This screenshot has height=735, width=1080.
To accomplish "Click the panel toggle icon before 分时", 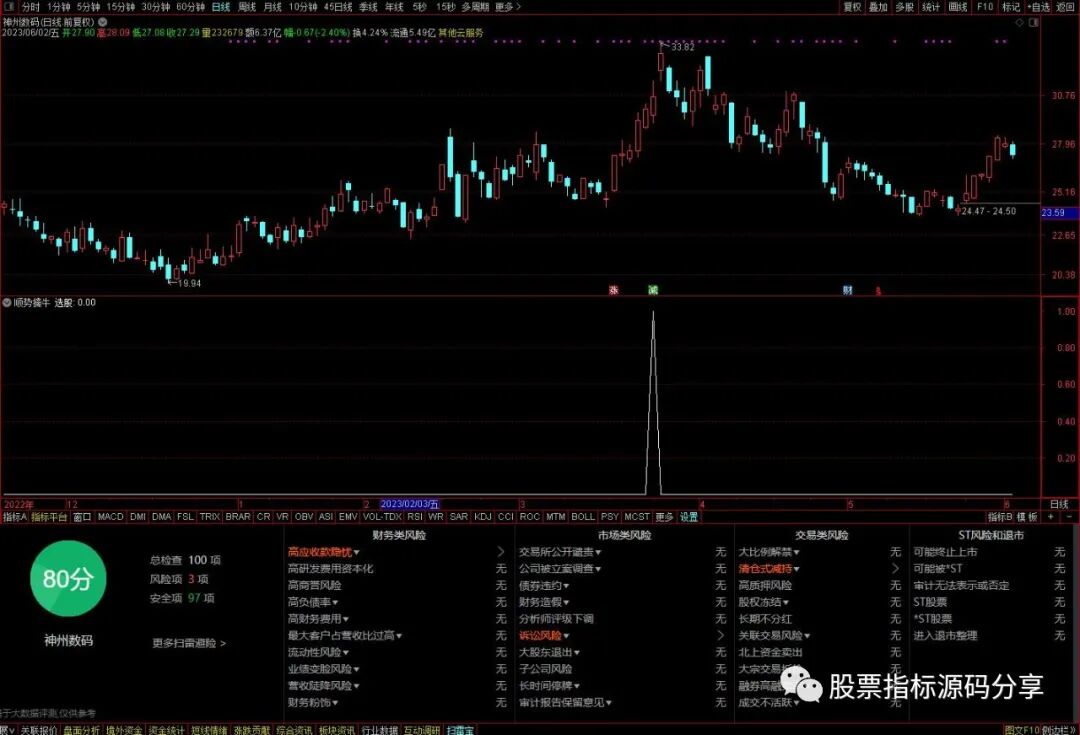I will [x=9, y=7].
